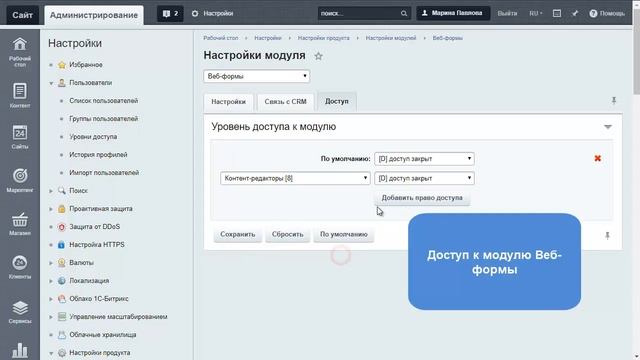Collapse the Пользователи tree node arrow

[x=51, y=83]
